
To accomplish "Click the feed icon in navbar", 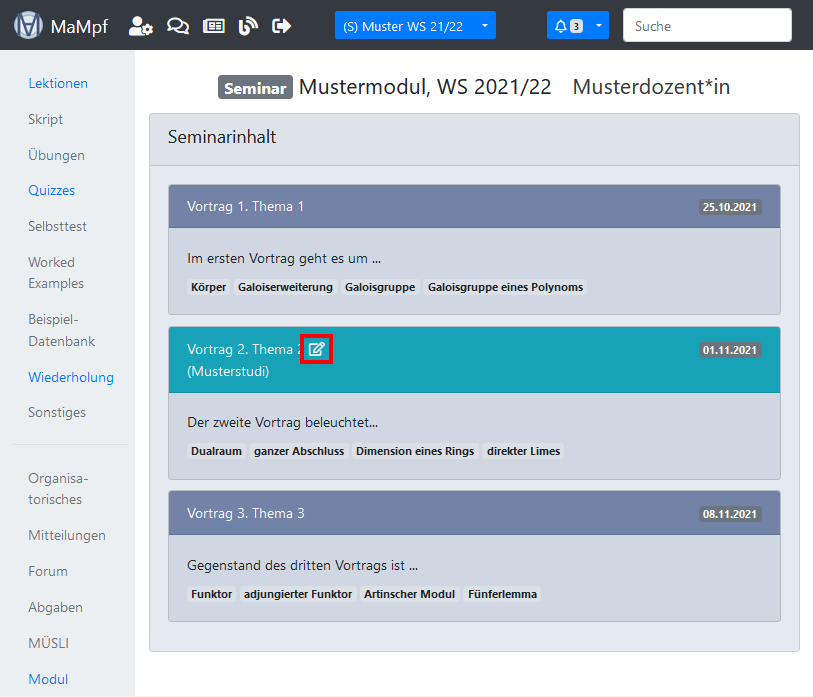I will (x=248, y=26).
